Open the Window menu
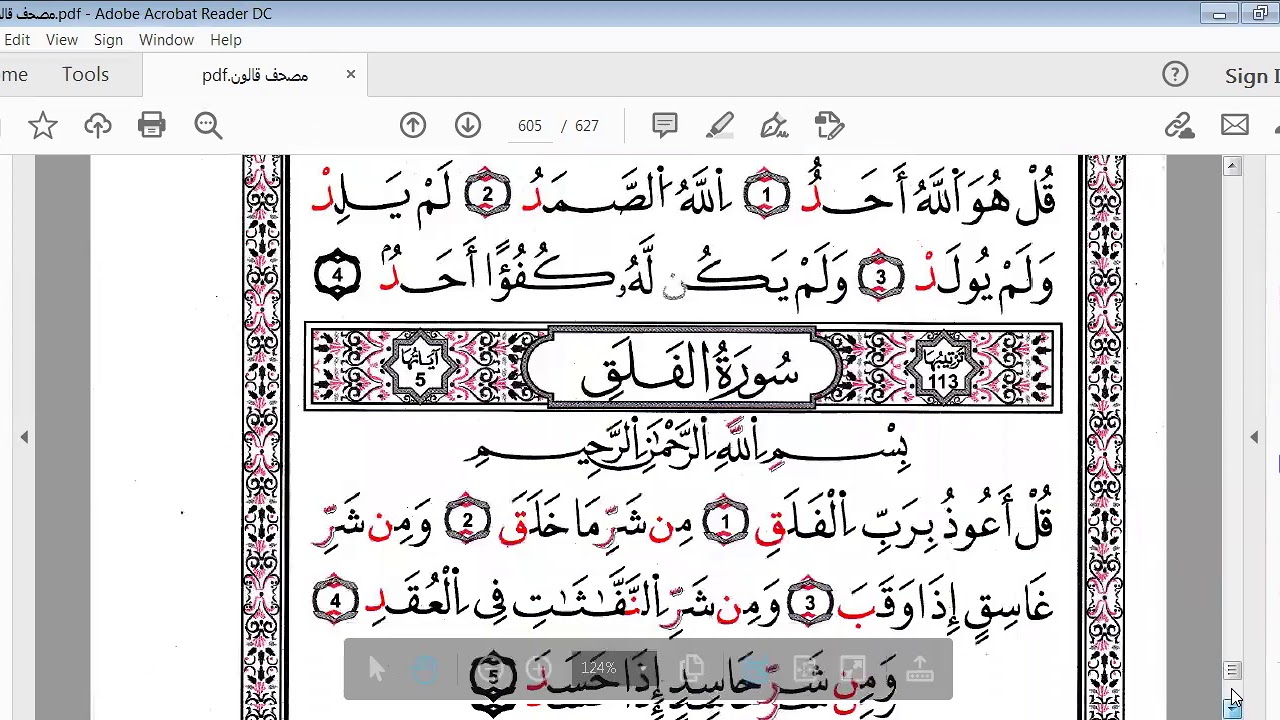Image resolution: width=1280 pixels, height=720 pixels. (x=166, y=40)
